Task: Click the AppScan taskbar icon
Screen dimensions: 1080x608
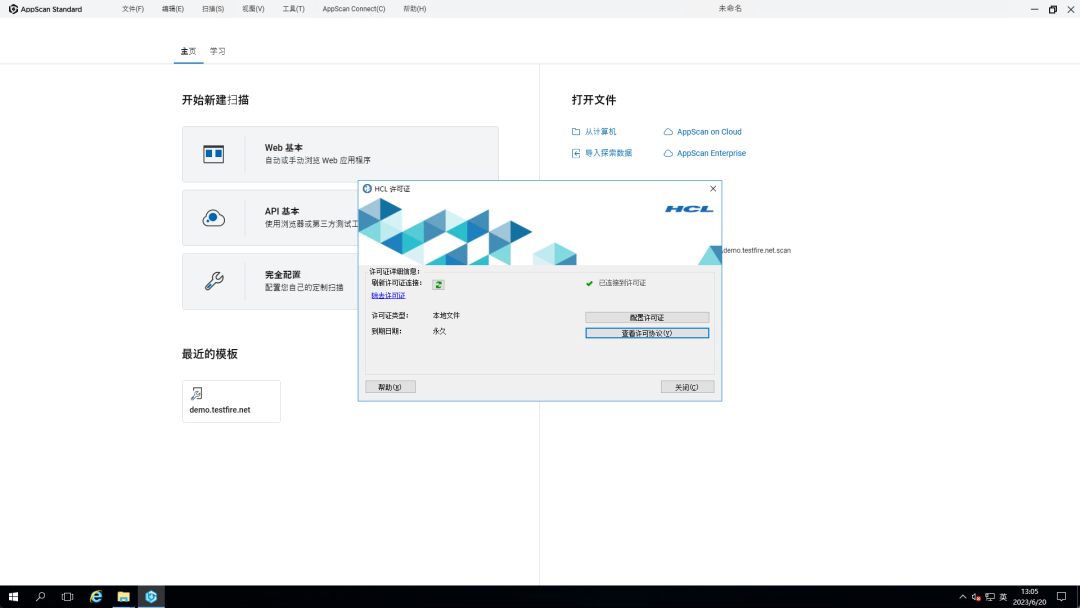Action: 151,596
